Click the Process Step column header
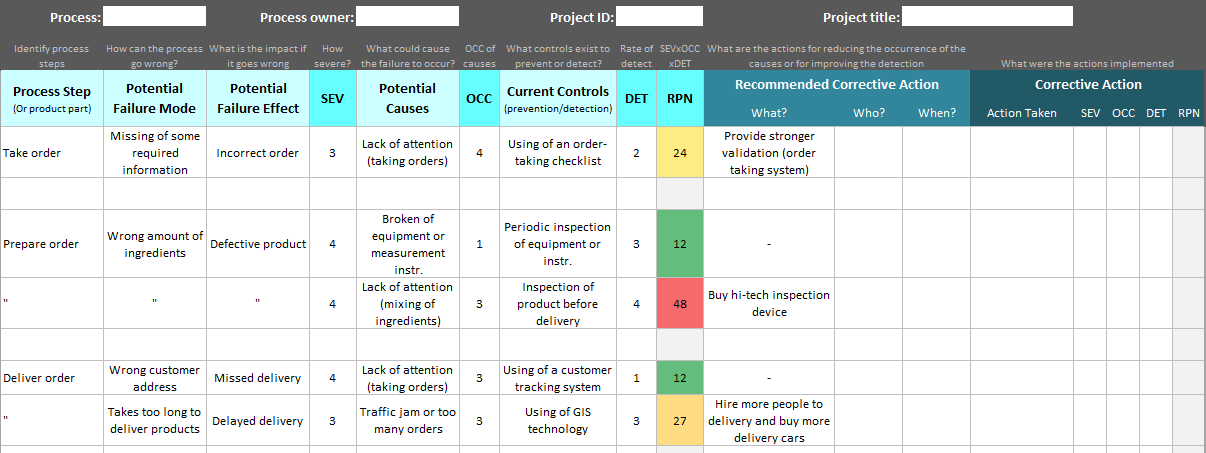 [x=51, y=98]
